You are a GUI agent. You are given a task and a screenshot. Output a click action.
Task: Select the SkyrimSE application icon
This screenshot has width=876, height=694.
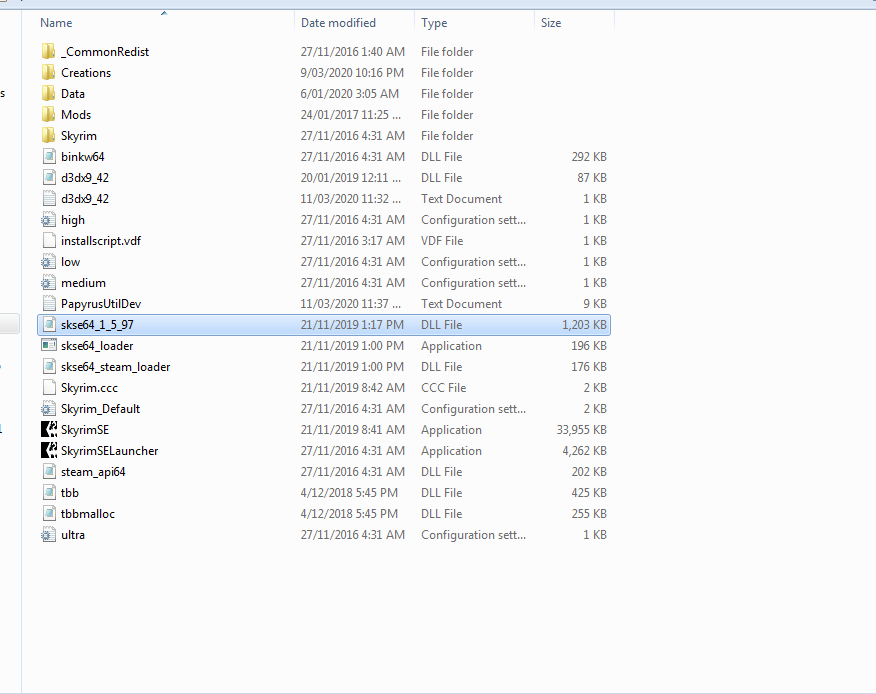click(49, 430)
